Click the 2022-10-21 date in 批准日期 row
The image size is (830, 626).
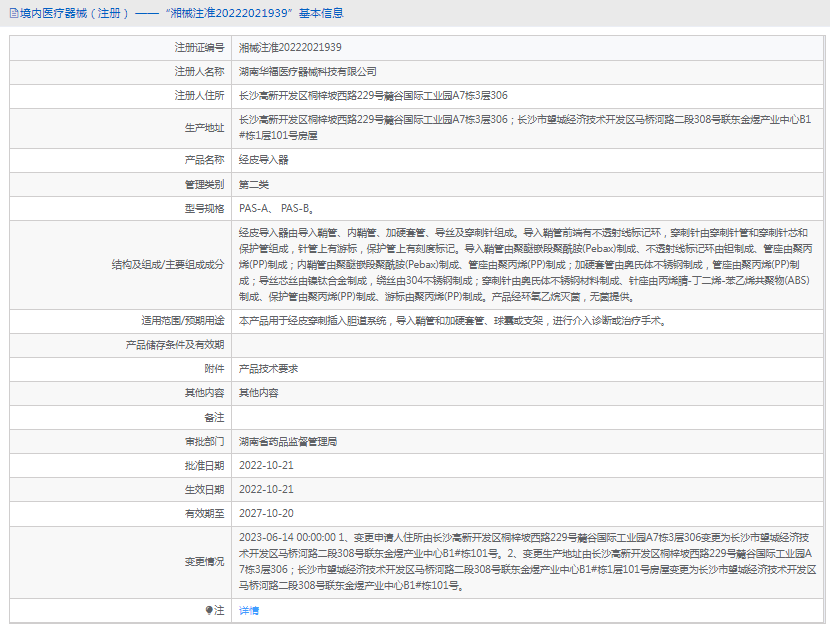point(266,466)
